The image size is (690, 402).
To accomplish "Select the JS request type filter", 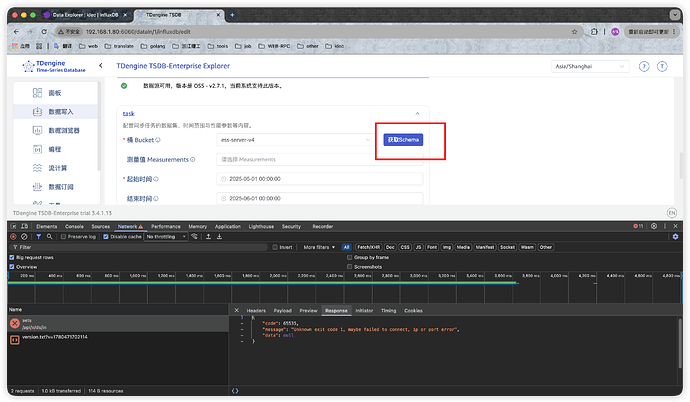I will click(418, 247).
